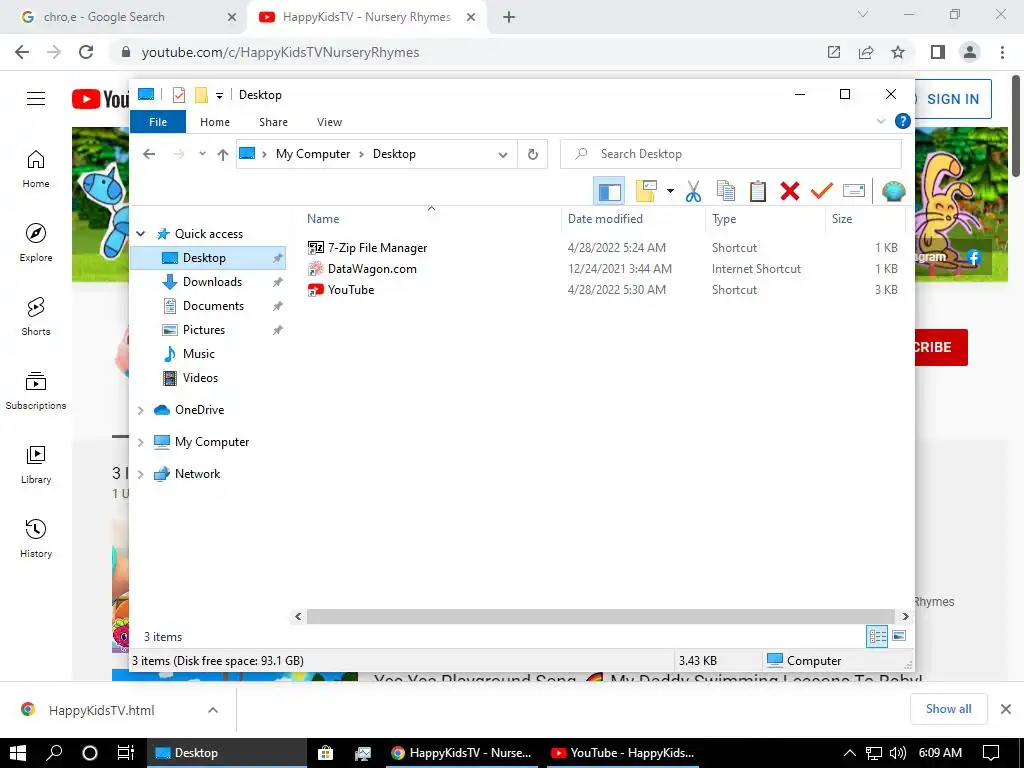Open YouTube Library in sidebar
The image size is (1024, 768).
pyautogui.click(x=36, y=464)
